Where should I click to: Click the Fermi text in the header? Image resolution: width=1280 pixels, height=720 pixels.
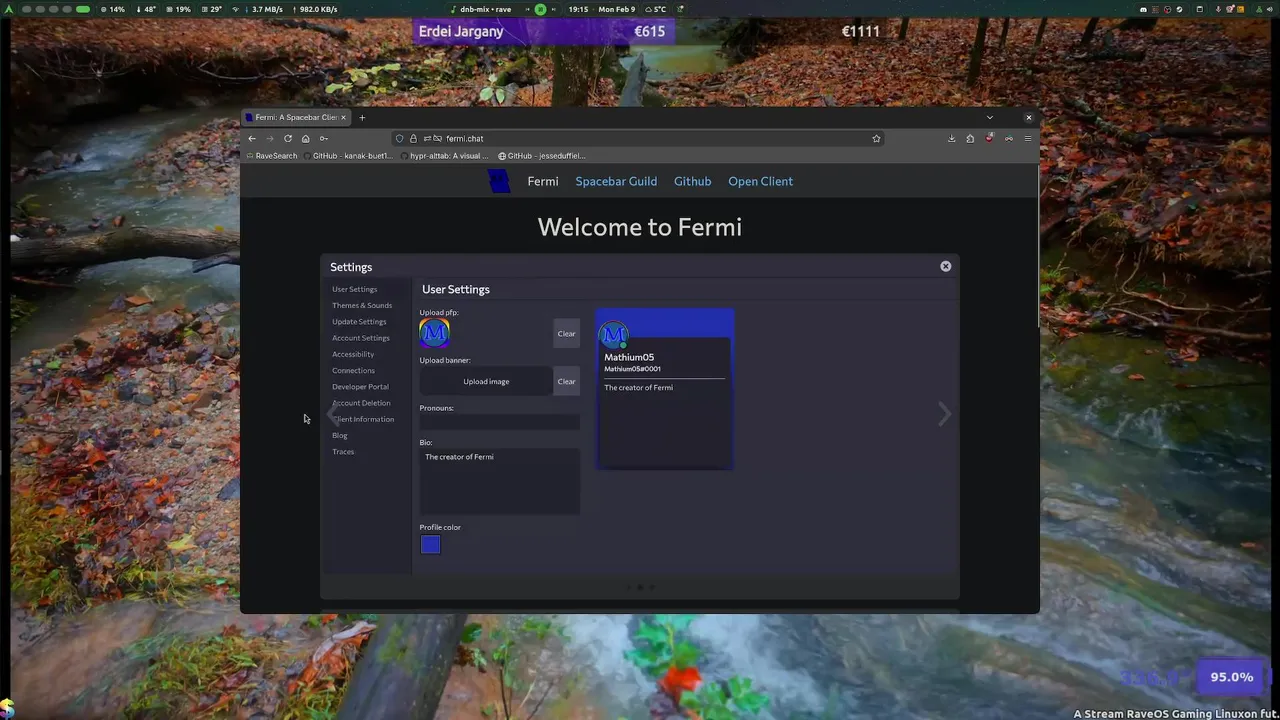tap(543, 181)
